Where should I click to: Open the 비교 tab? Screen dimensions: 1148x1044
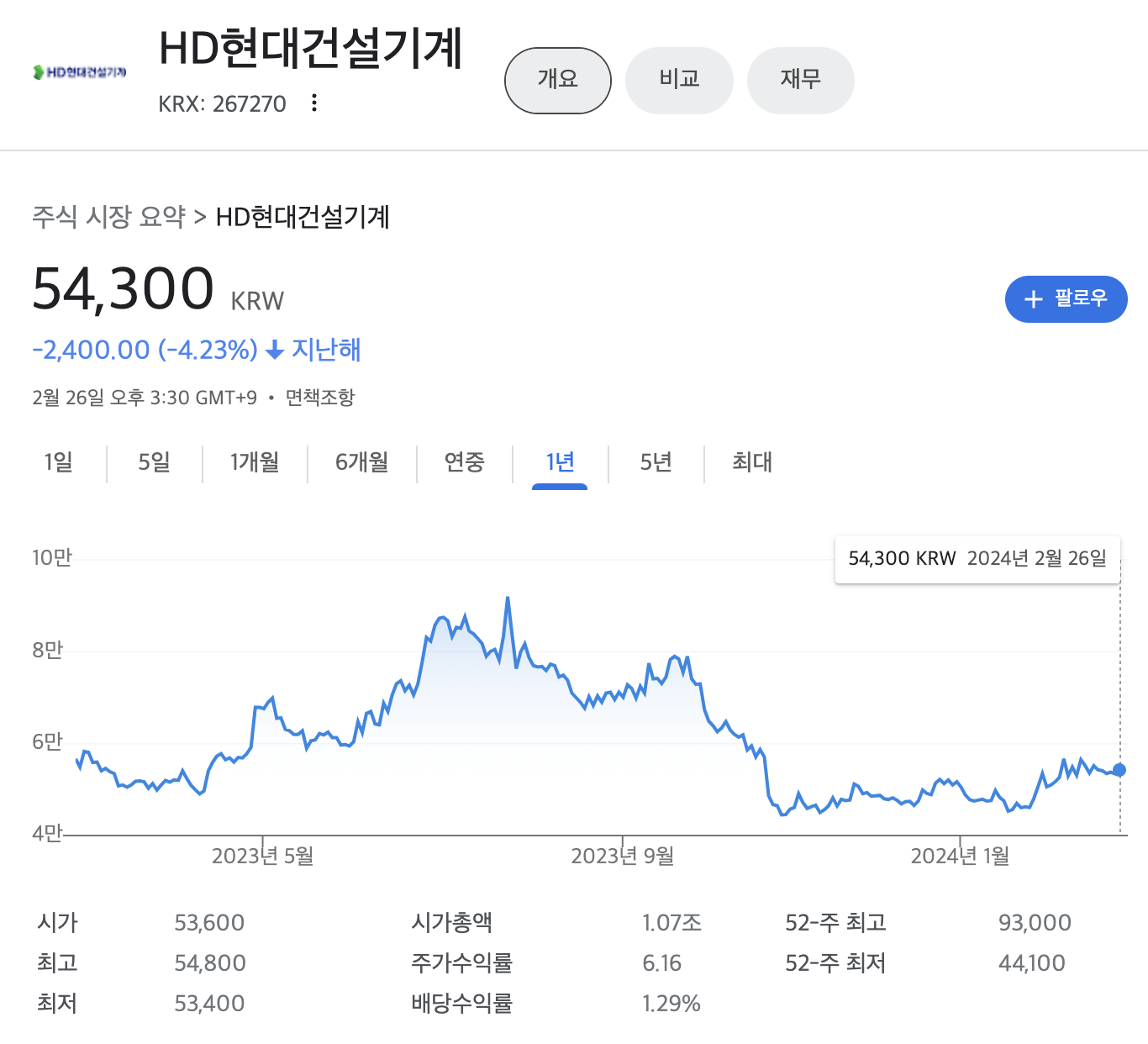pos(679,80)
